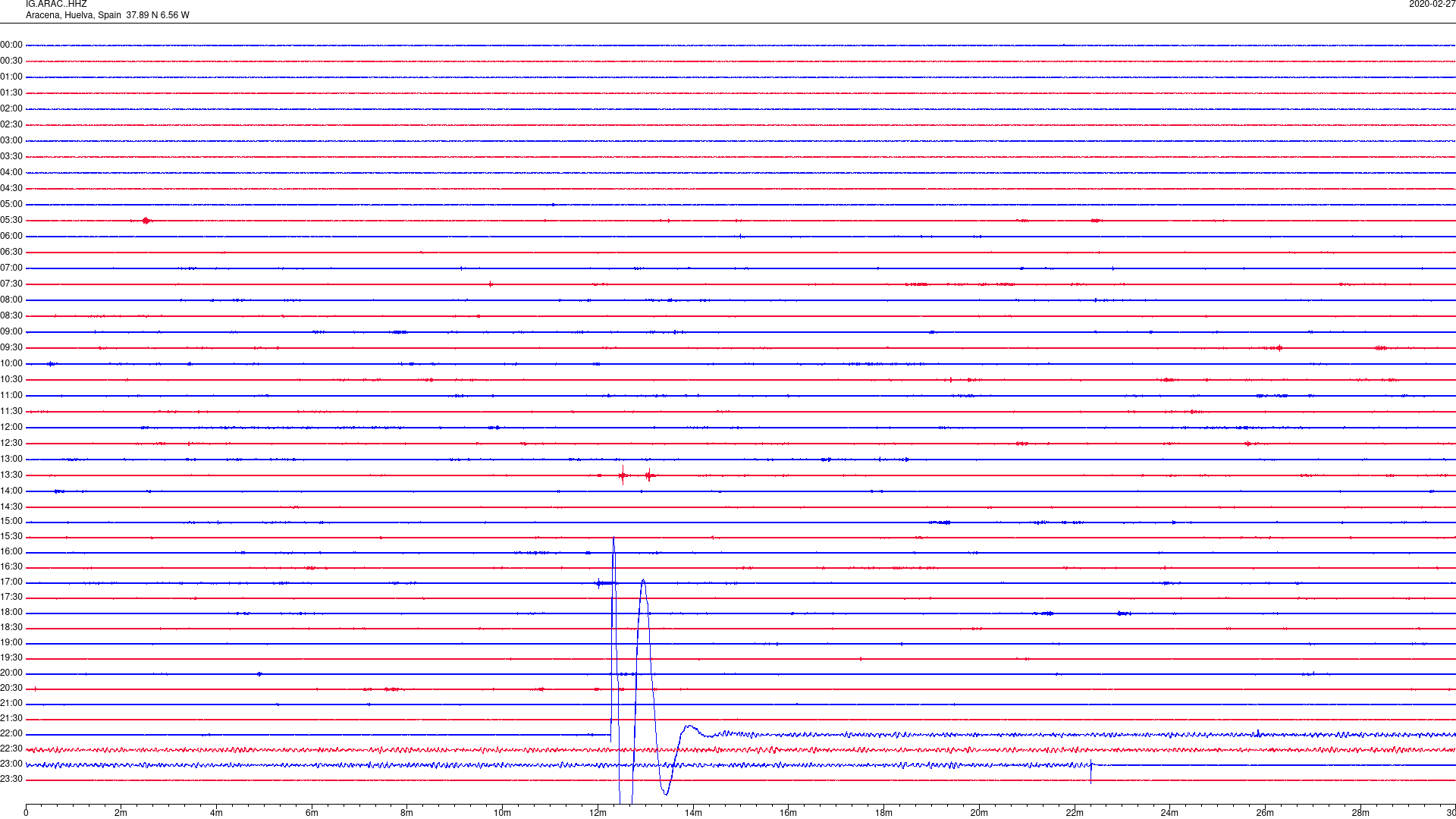The image size is (1456, 819).
Task: Click the event burst on the 09:30 trace near 26m
Action: click(1279, 348)
